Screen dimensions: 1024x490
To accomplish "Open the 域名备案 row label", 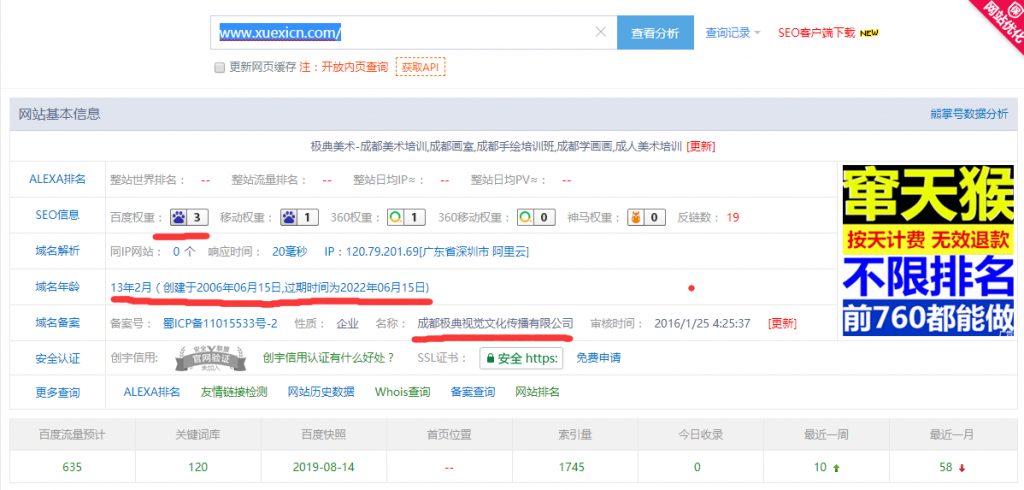I will pyautogui.click(x=57, y=323).
